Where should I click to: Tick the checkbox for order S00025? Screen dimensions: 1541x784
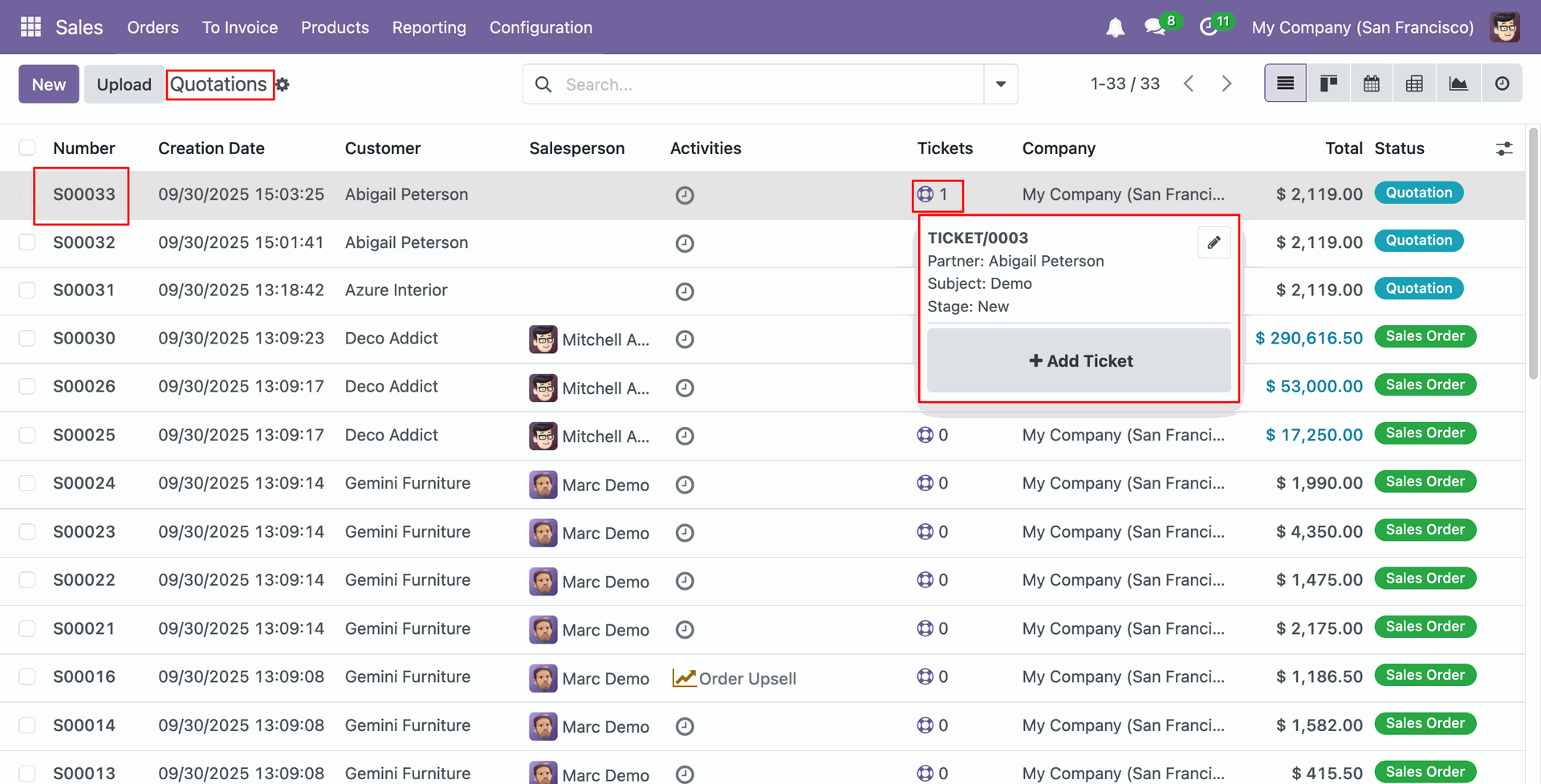point(27,435)
